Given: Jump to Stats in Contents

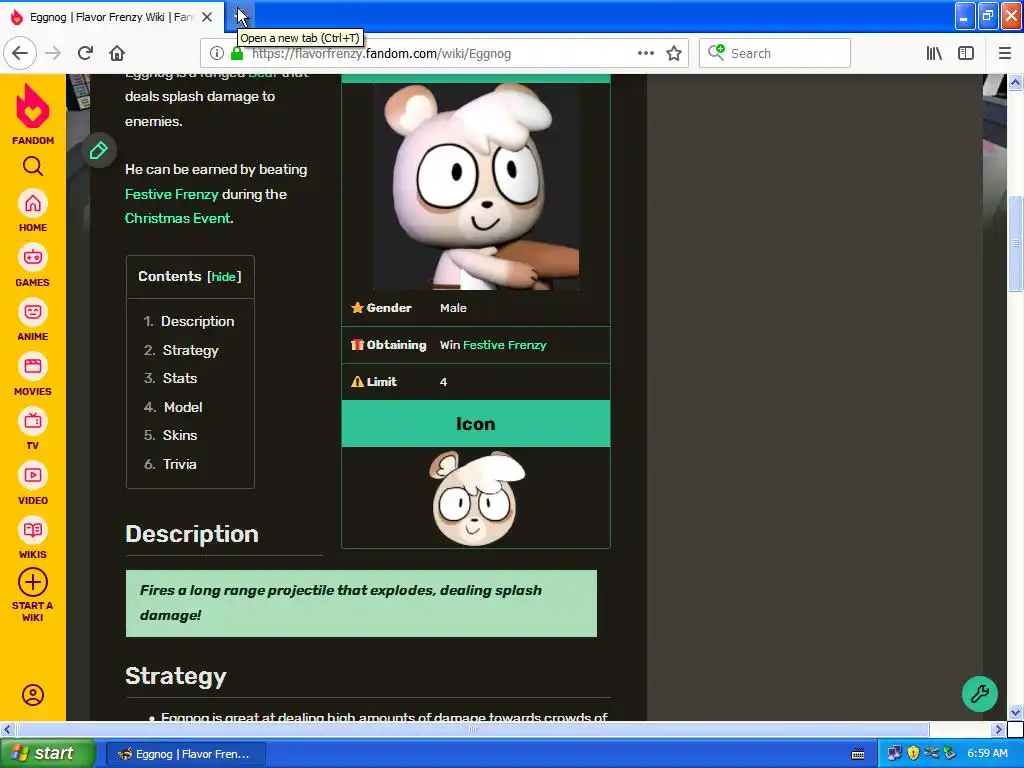Looking at the screenshot, I should pyautogui.click(x=180, y=379).
